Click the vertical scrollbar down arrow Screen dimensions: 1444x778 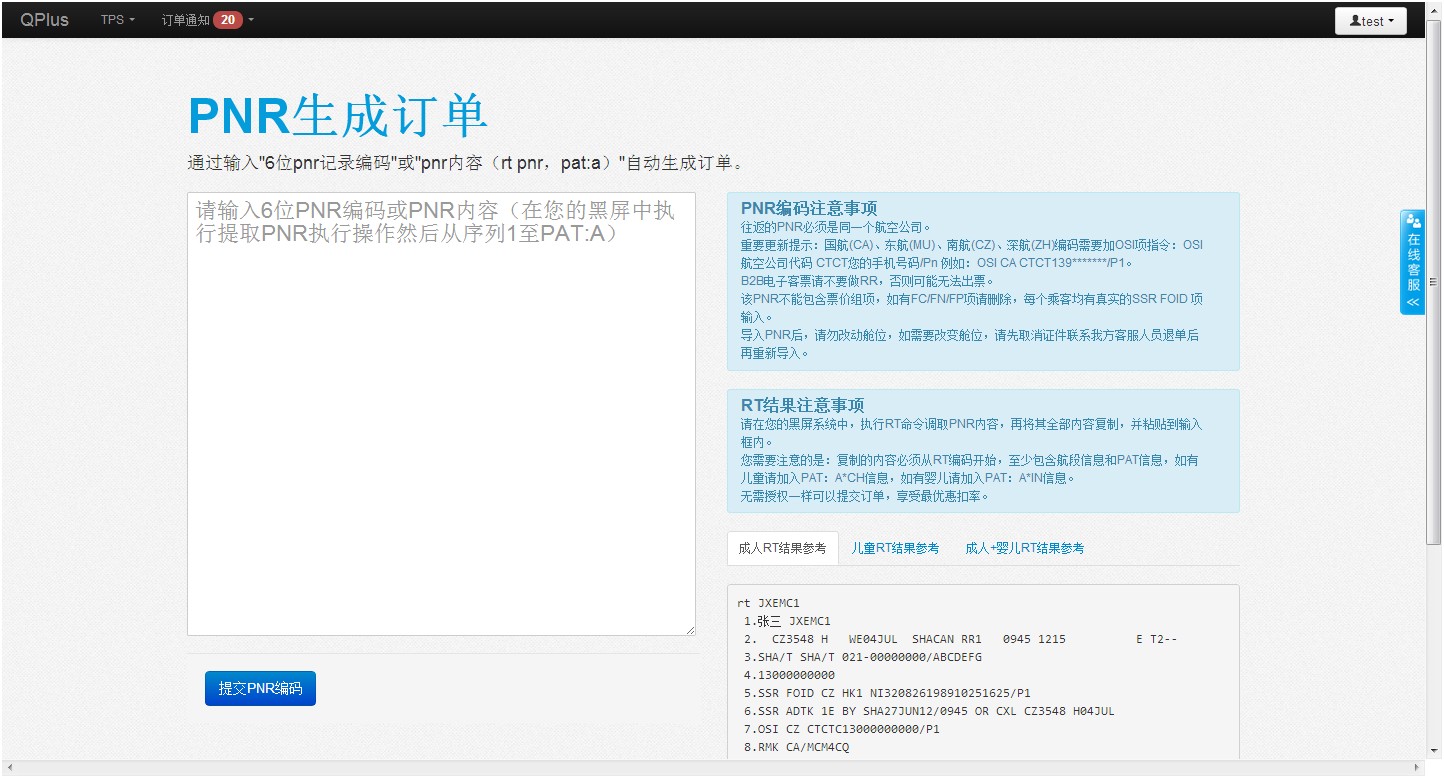tap(1434, 752)
